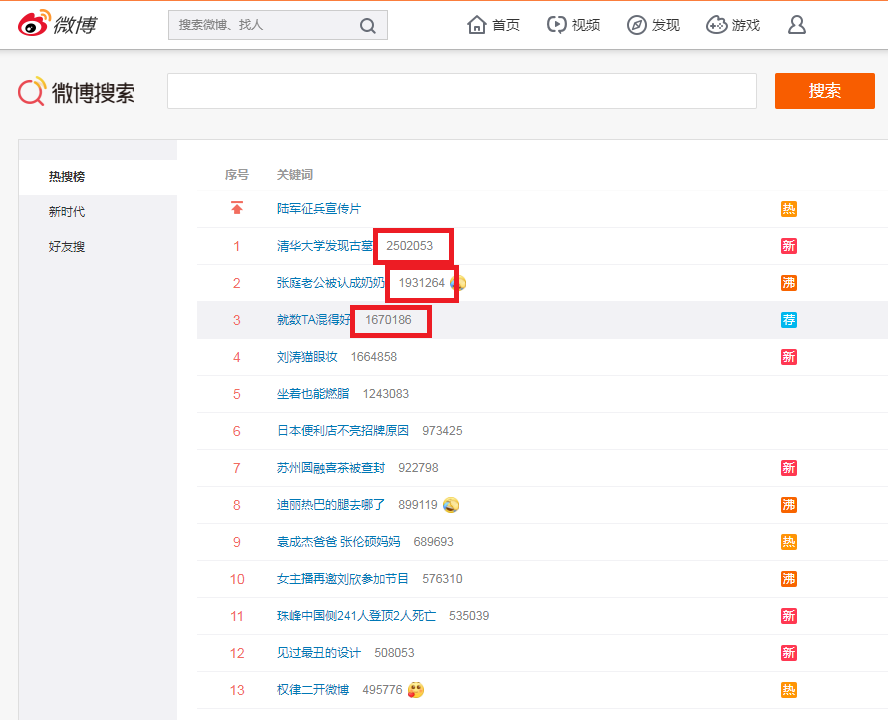This screenshot has width=888, height=720.
Task: Click 新 badge for 清华大学发现古墓
Action: click(x=788, y=246)
